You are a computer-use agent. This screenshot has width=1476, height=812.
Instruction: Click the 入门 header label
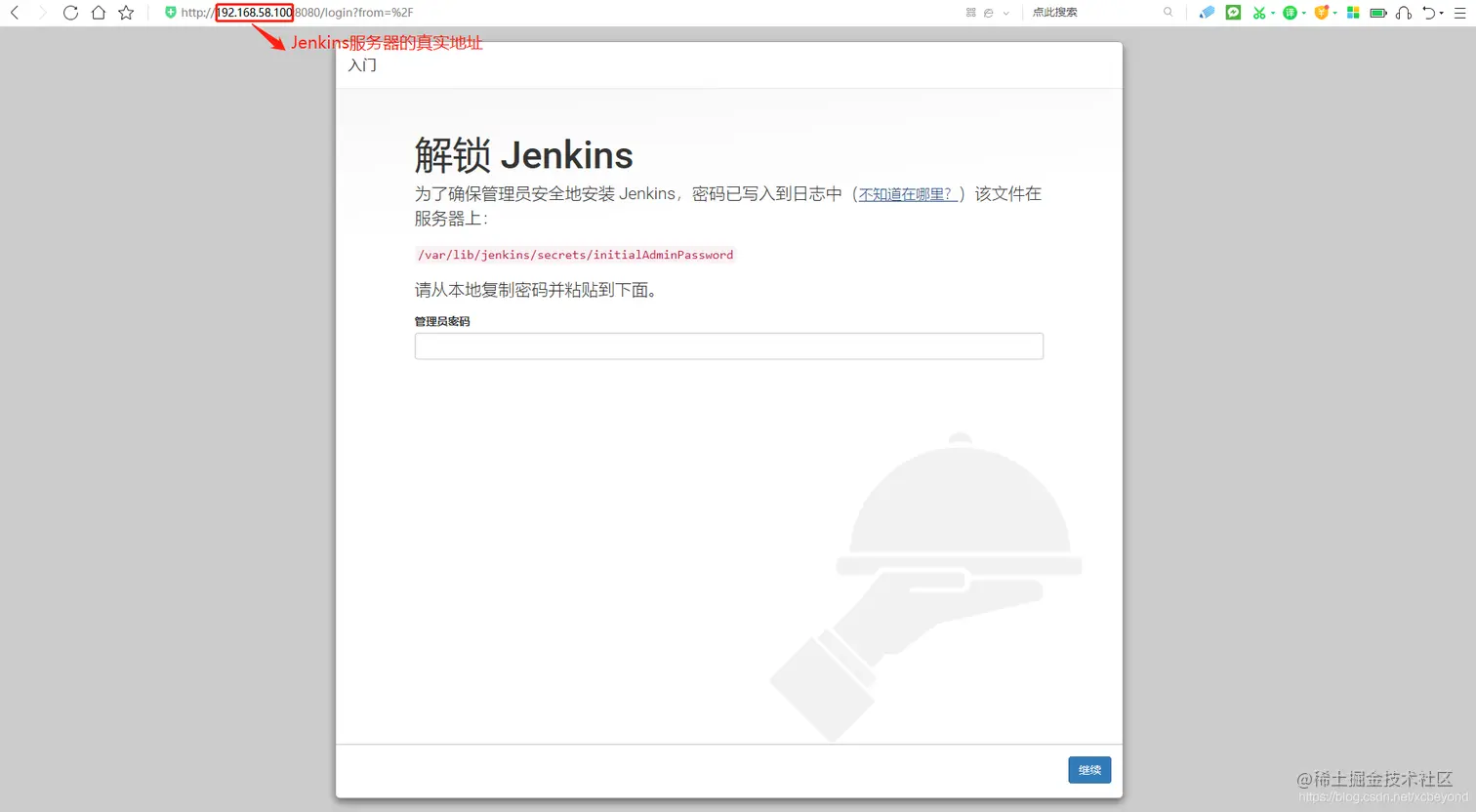(x=362, y=64)
